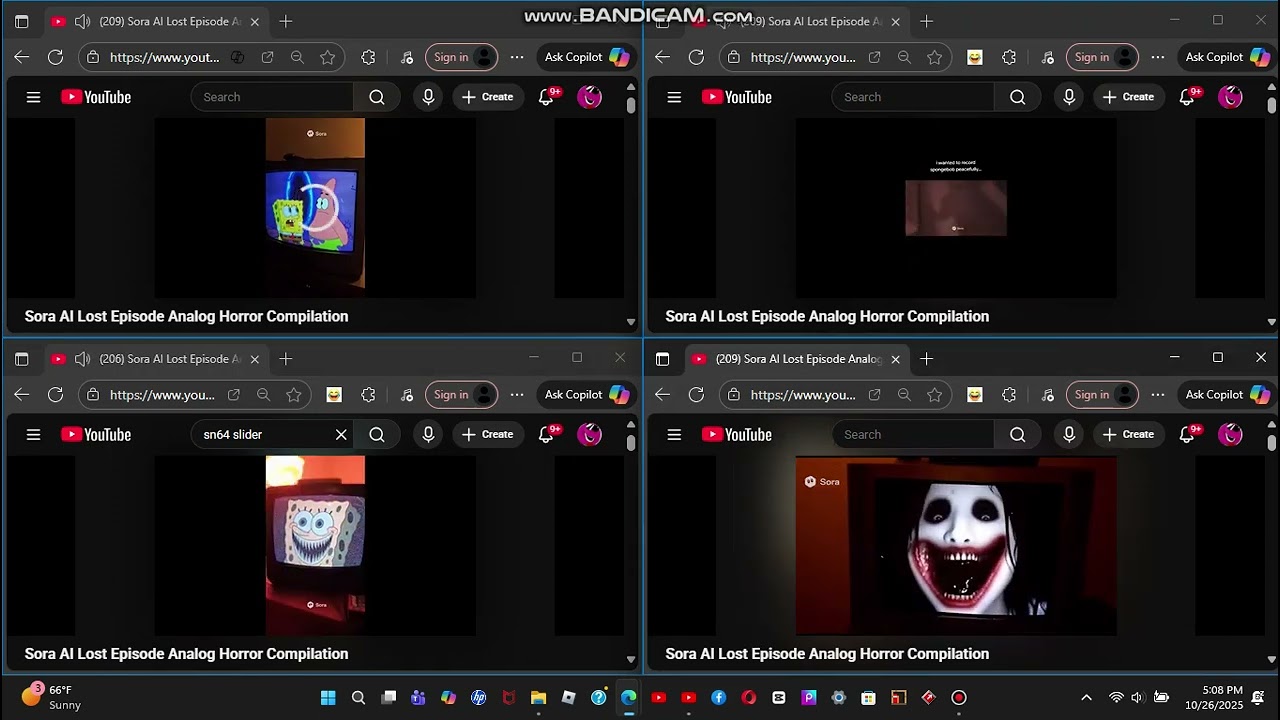
Task: Focus the Search box in bottom-right window
Action: (x=913, y=434)
